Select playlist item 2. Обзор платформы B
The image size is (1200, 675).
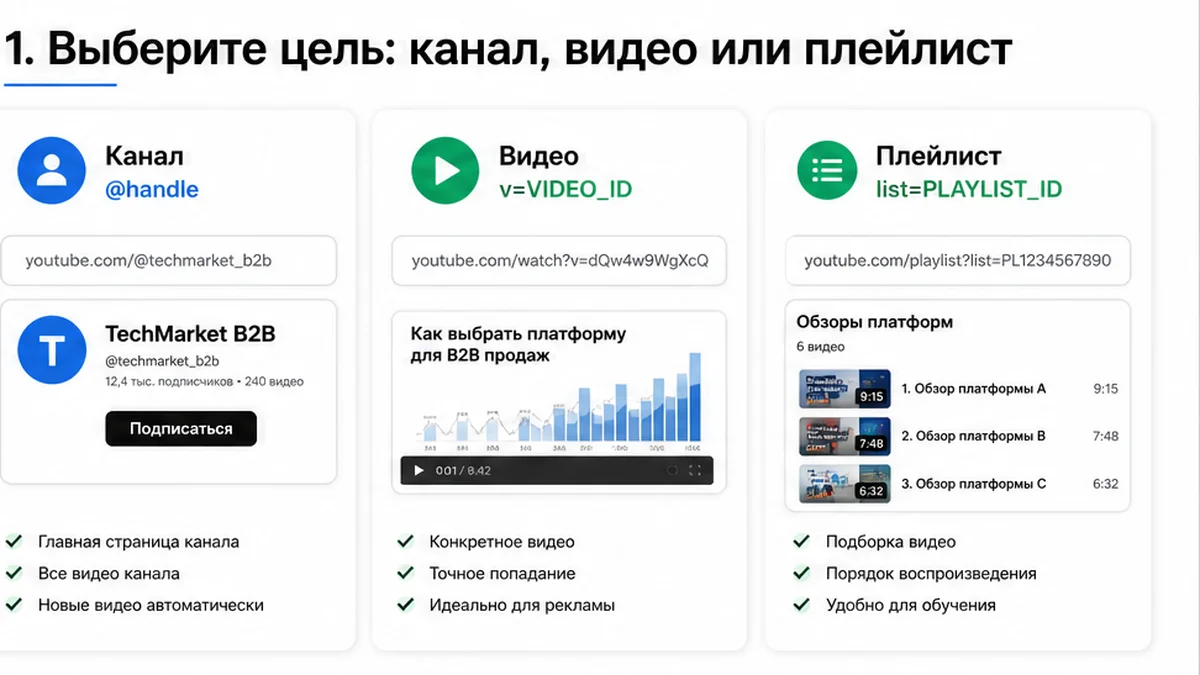[974, 436]
